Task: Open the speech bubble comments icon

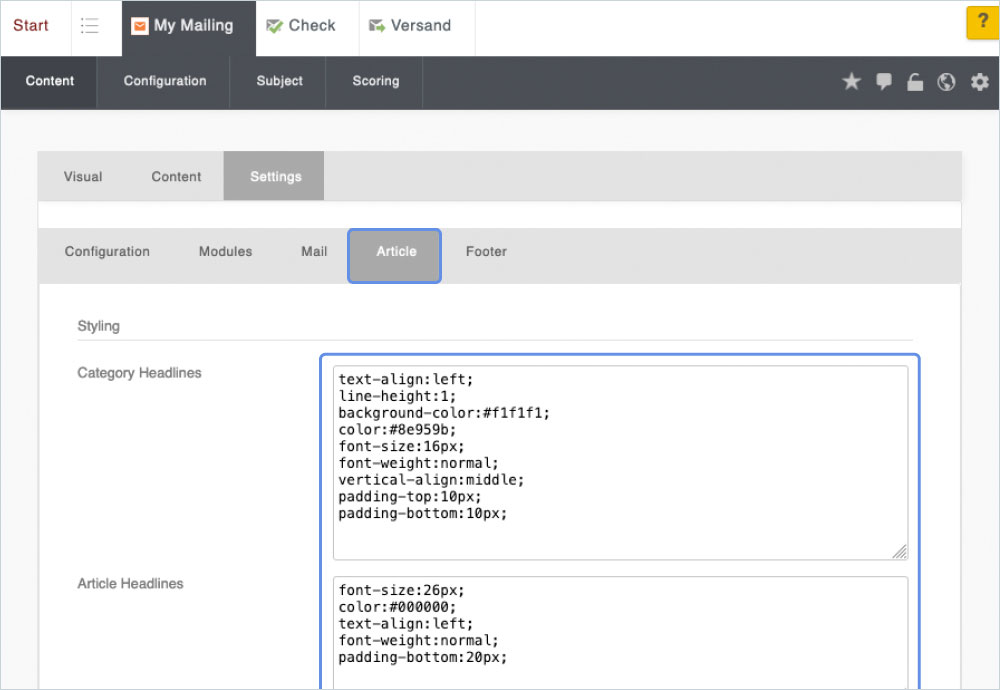Action: [x=883, y=82]
